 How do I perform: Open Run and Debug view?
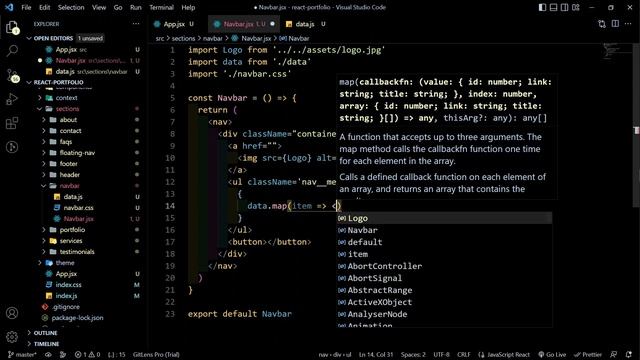coord(12,99)
